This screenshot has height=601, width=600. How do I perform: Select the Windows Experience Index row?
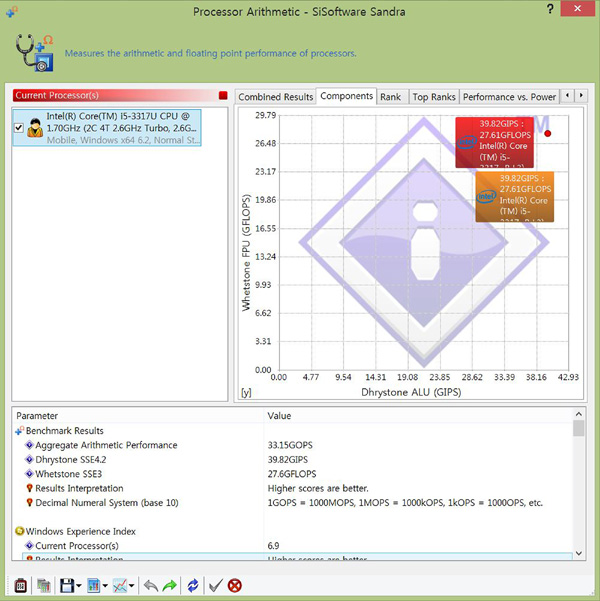pos(293,531)
